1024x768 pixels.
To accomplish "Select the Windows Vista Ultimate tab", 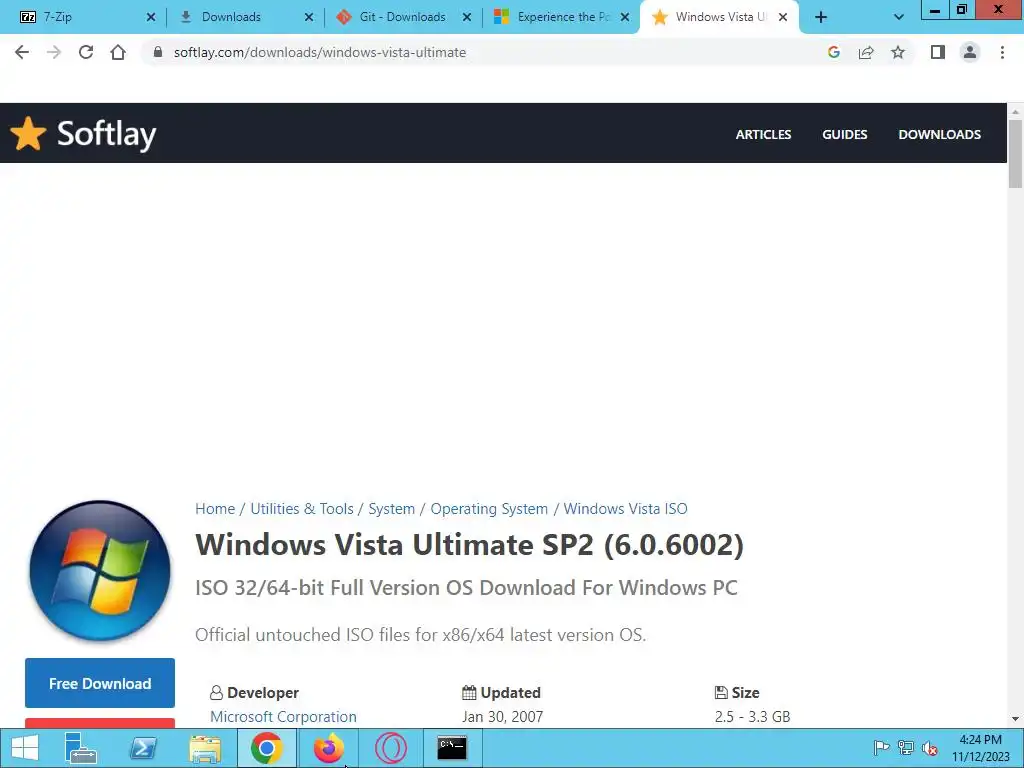I will click(x=718, y=18).
